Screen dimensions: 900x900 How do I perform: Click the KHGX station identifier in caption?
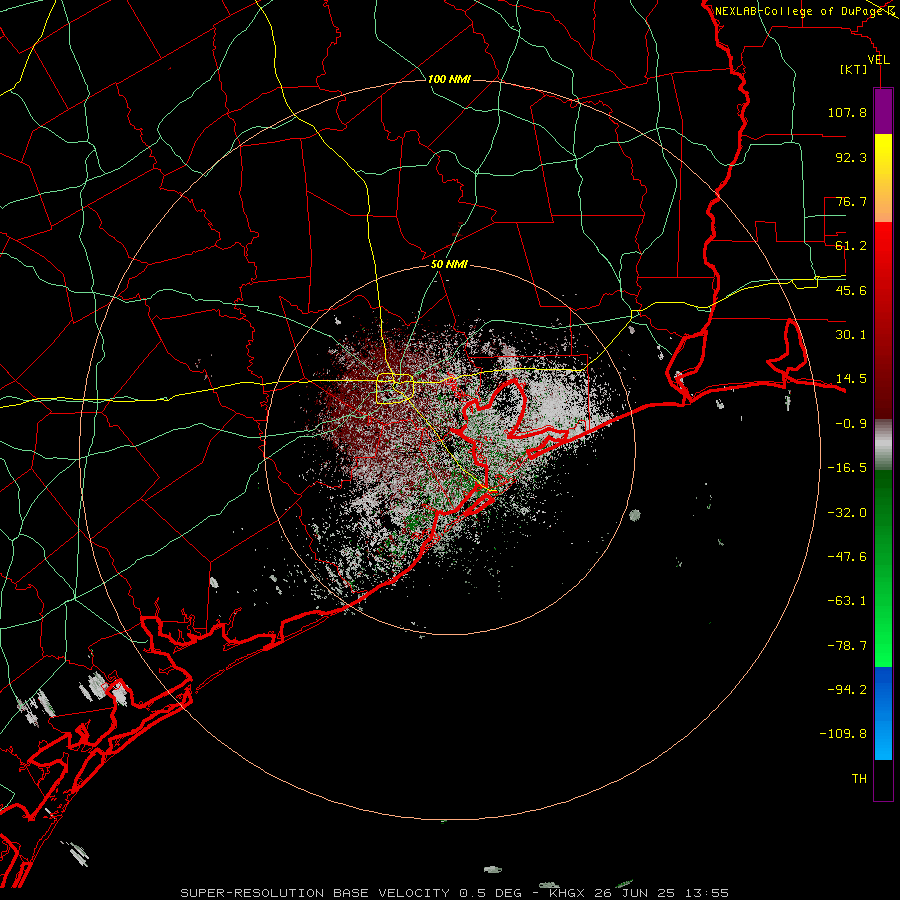(565, 893)
